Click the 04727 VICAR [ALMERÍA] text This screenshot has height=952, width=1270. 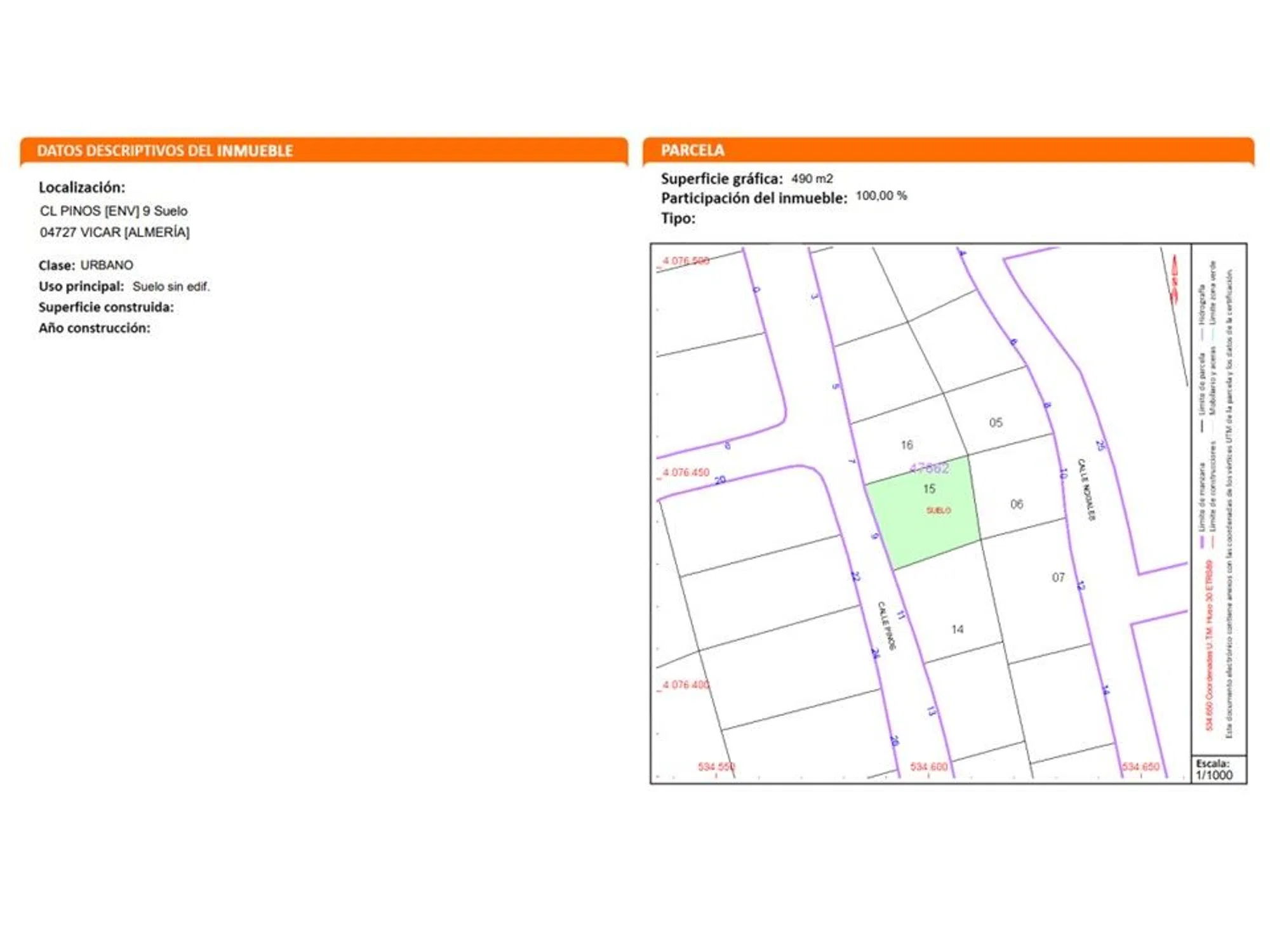click(114, 232)
